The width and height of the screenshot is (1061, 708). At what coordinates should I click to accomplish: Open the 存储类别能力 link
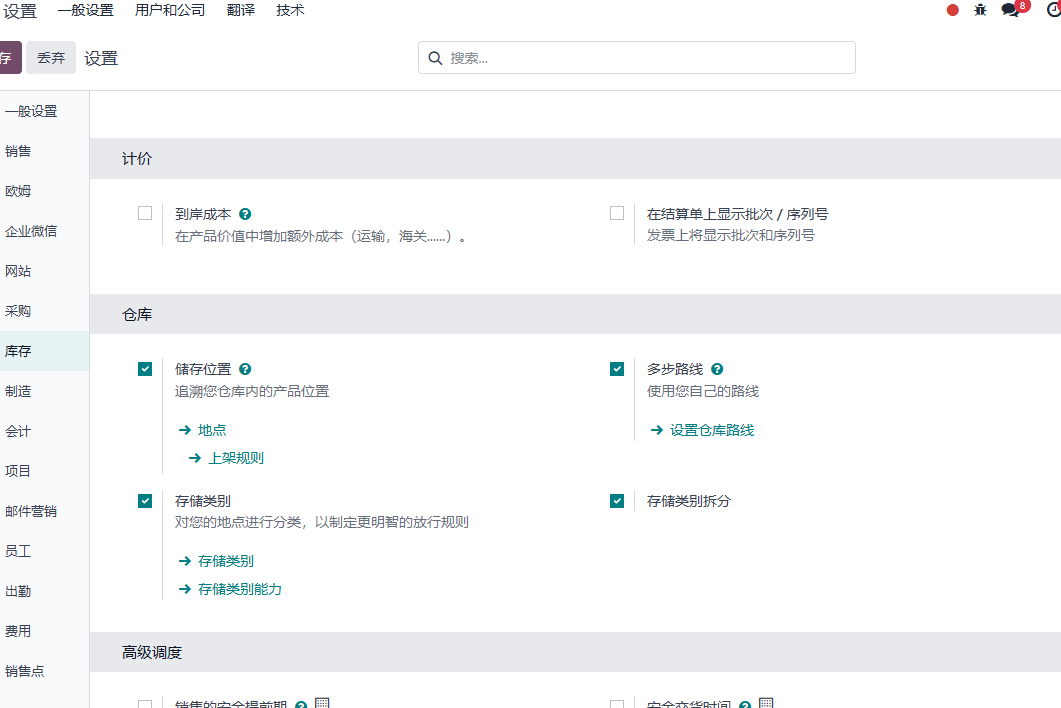pos(240,589)
